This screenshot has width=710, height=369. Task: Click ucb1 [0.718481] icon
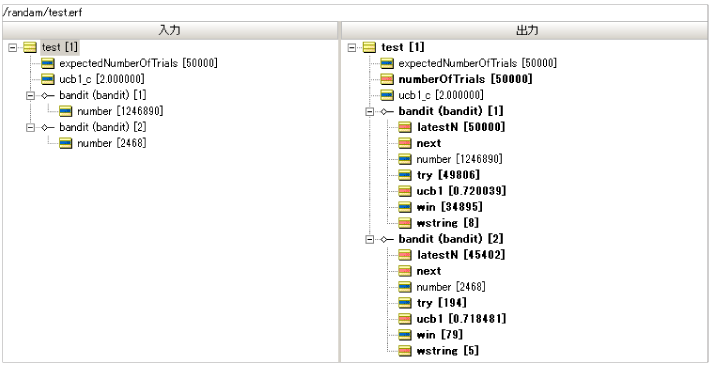(405, 319)
